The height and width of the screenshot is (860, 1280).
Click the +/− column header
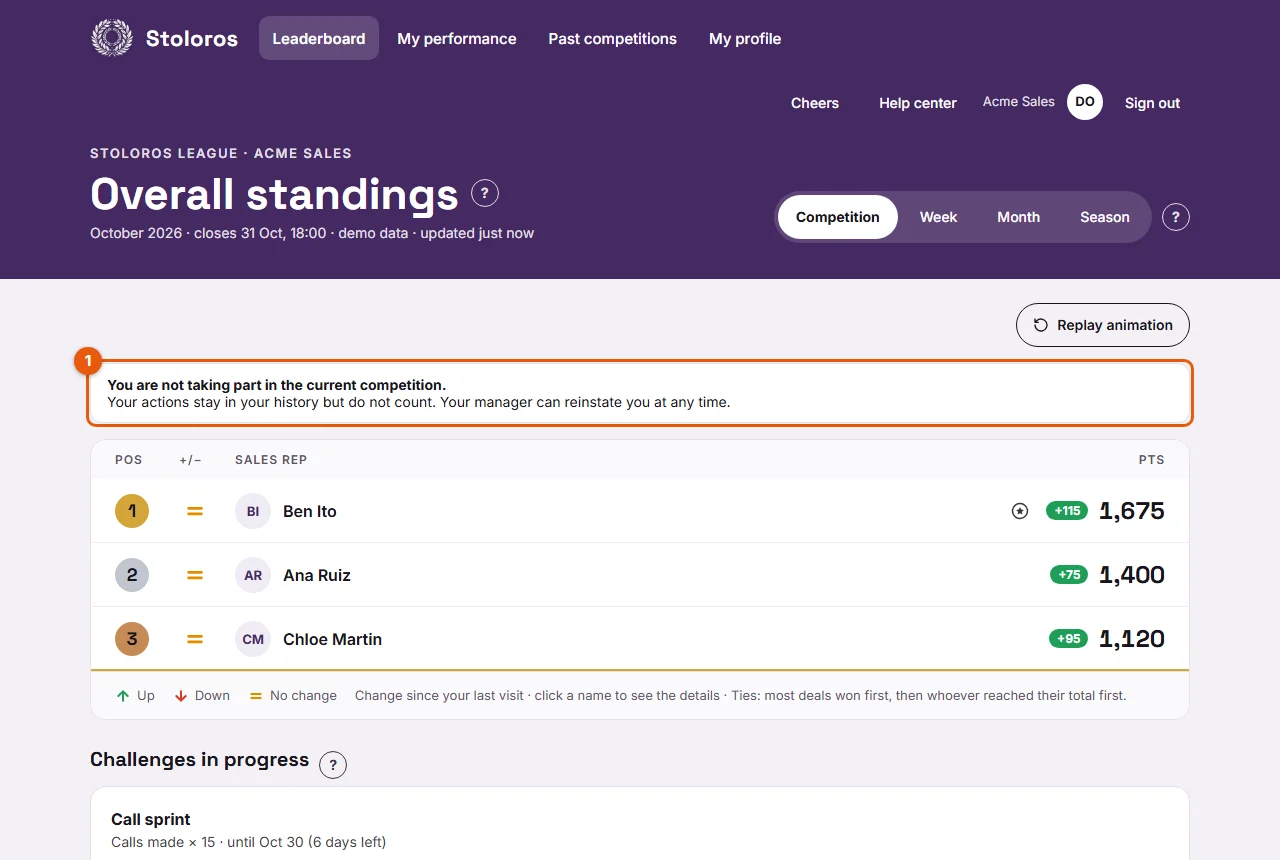point(191,460)
